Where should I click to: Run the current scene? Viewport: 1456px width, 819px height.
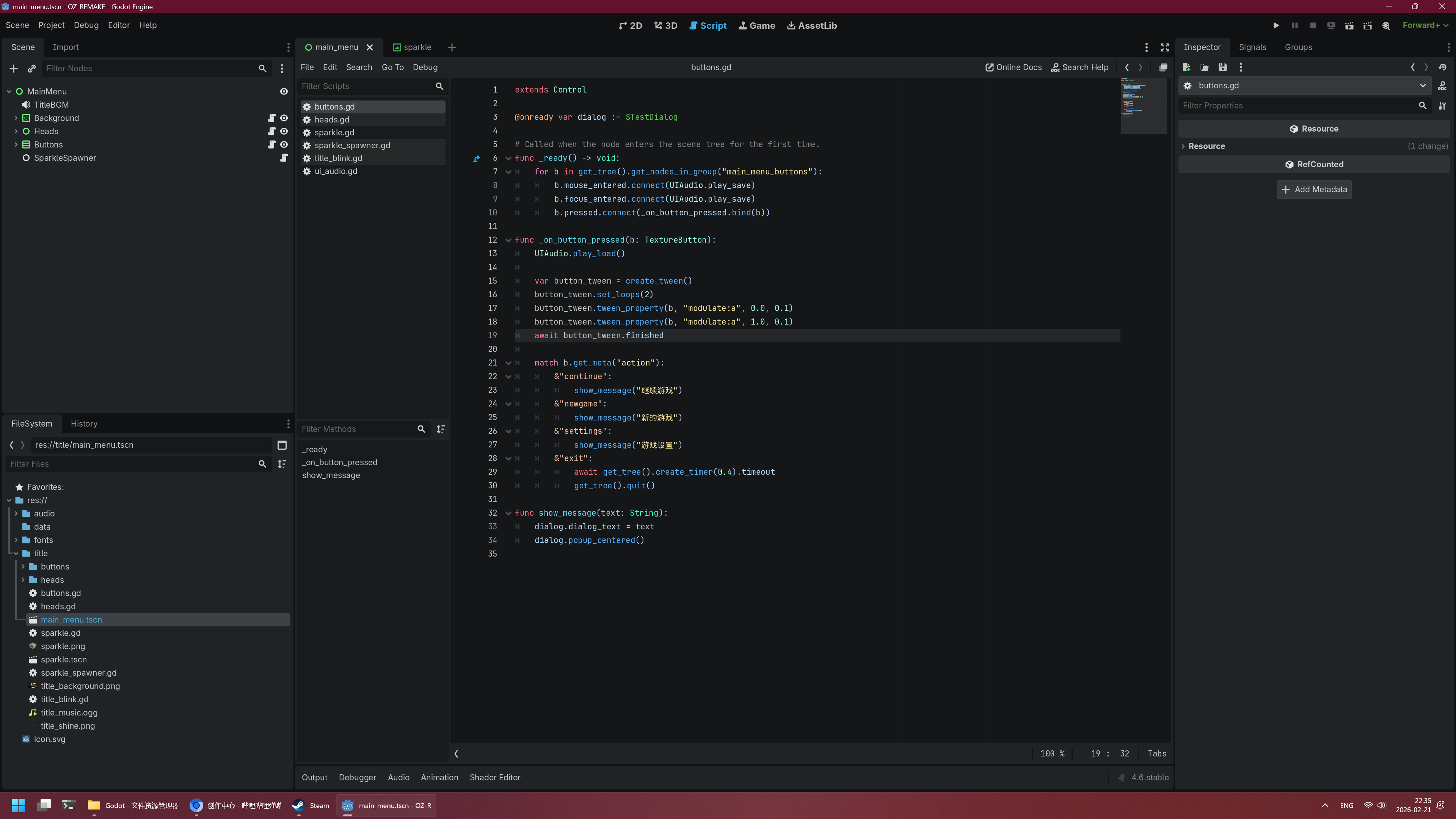pos(1349,25)
